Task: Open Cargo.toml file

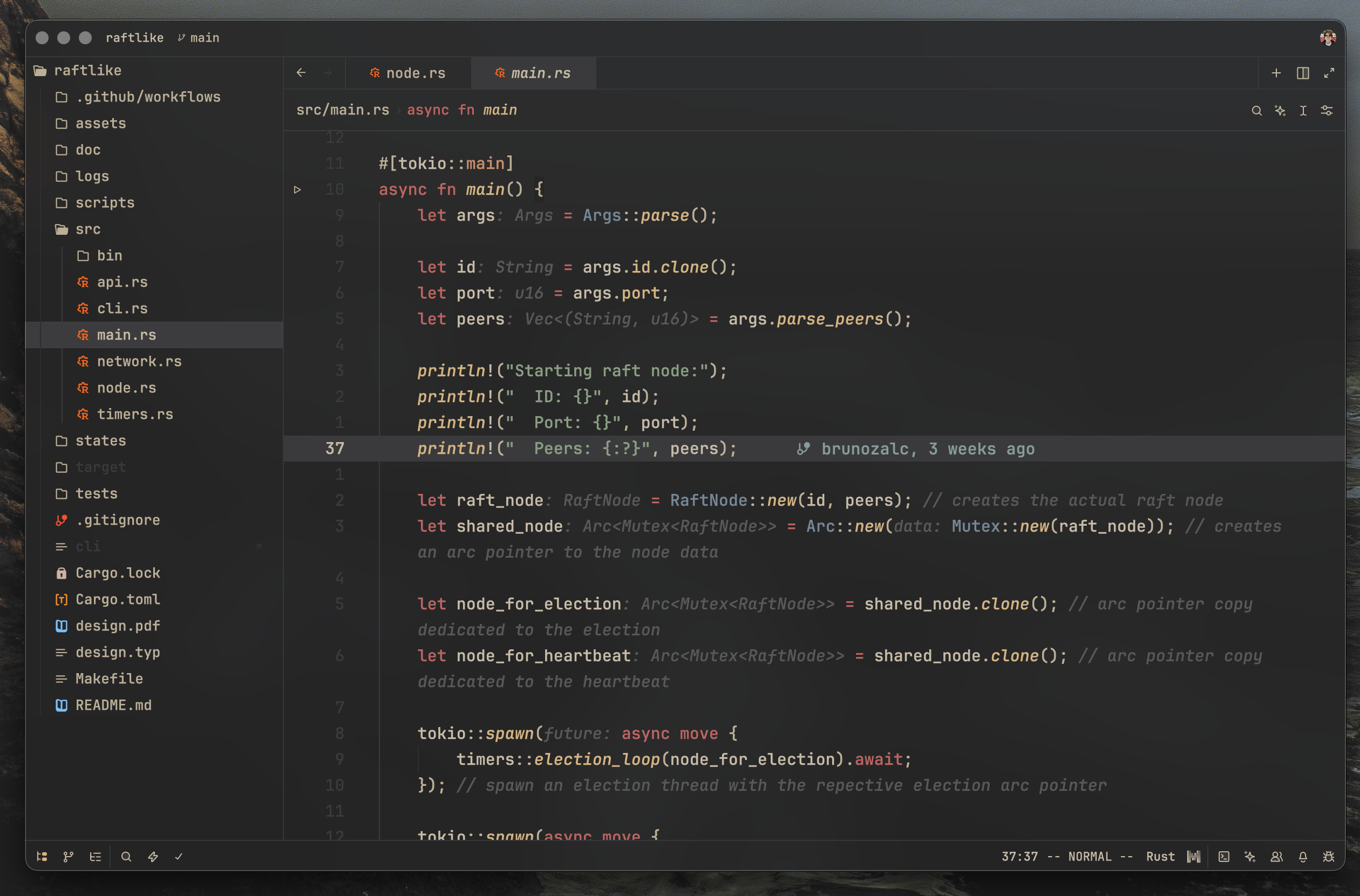Action: pyautogui.click(x=154, y=600)
